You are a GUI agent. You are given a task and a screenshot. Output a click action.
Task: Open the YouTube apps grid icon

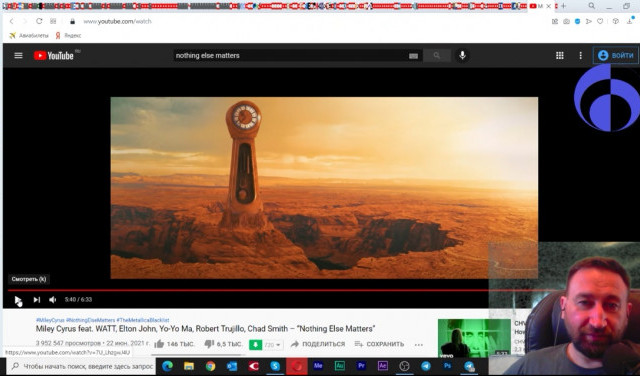[560, 56]
